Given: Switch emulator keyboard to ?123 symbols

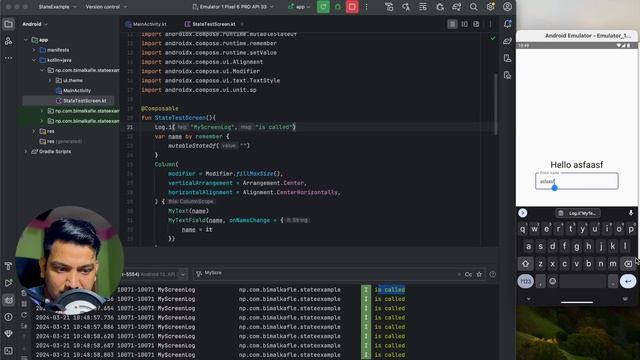Looking at the screenshot, I should [525, 281].
